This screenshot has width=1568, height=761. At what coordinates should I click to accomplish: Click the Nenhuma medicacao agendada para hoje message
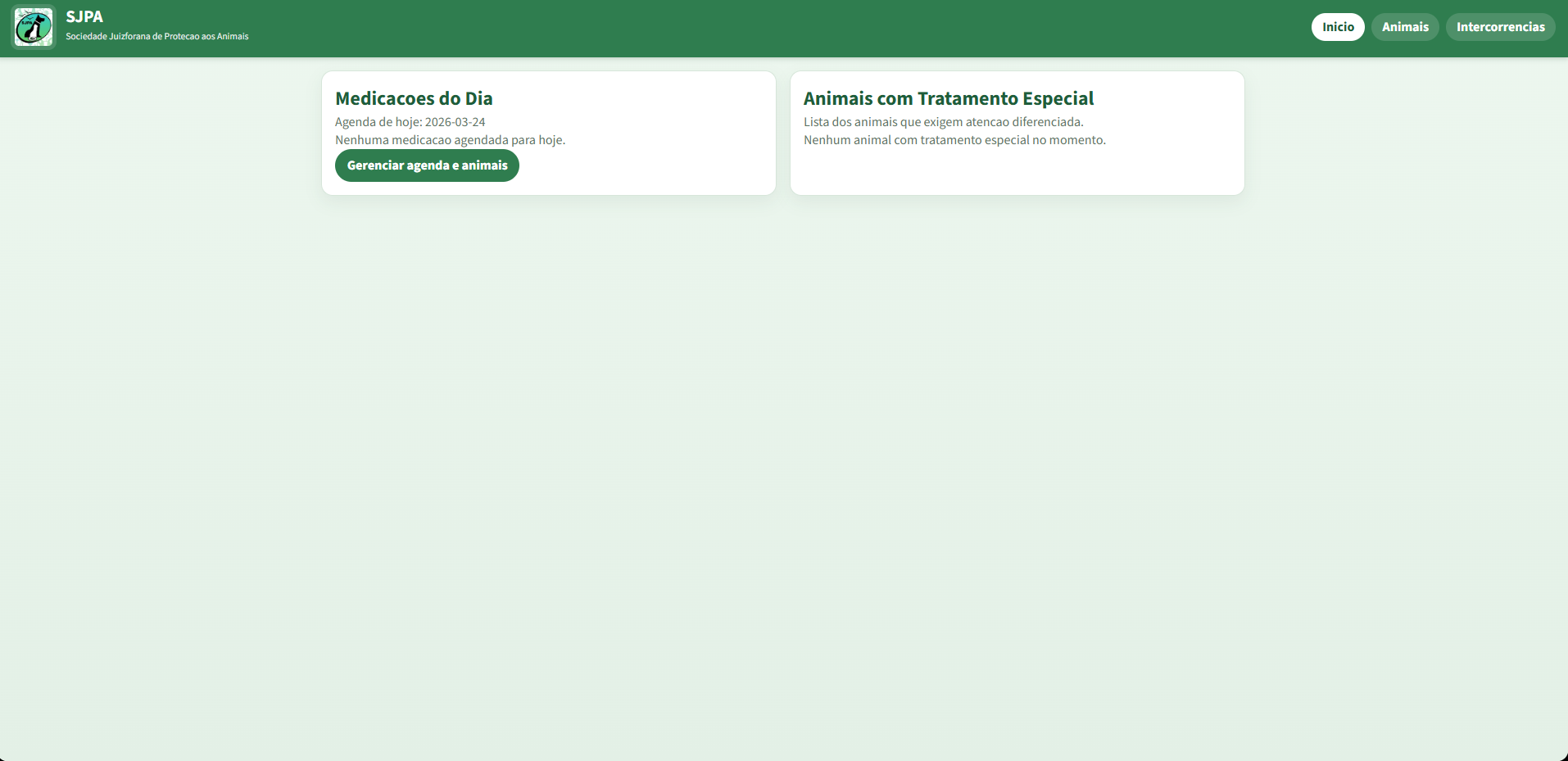450,140
